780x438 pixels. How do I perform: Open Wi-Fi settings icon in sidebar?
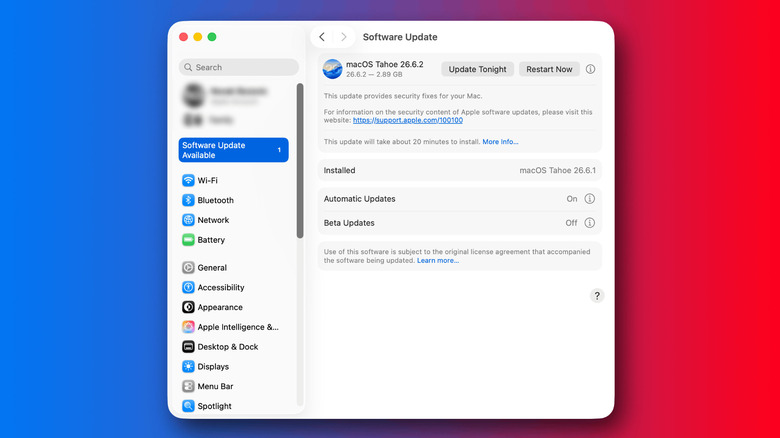coord(188,180)
